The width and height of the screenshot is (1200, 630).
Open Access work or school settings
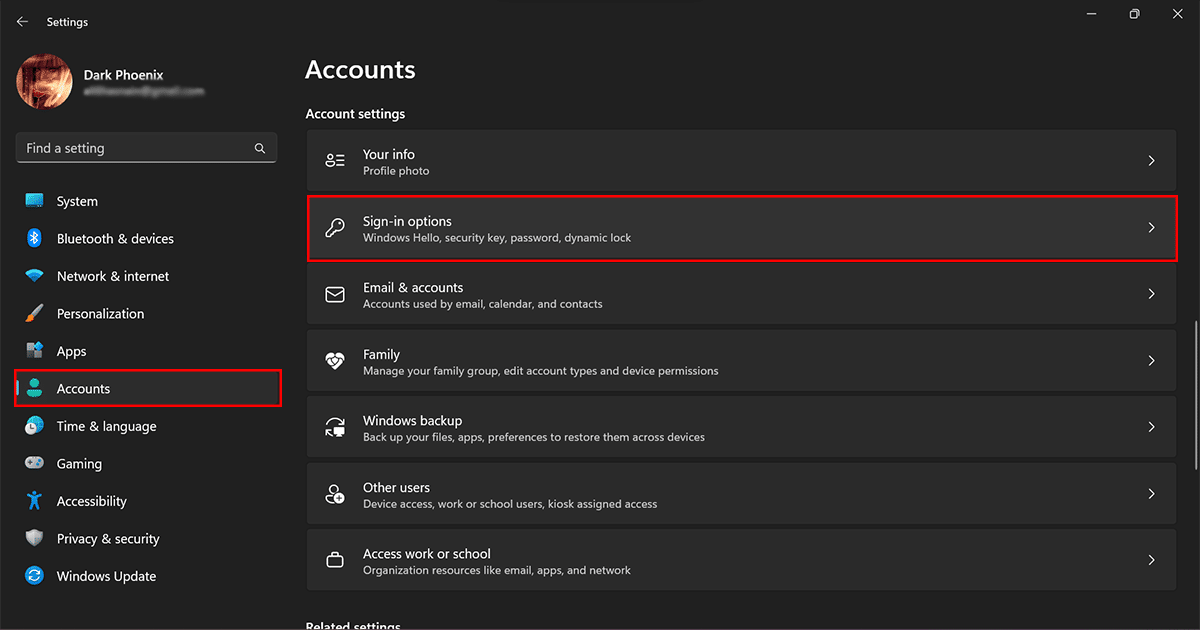(740, 560)
